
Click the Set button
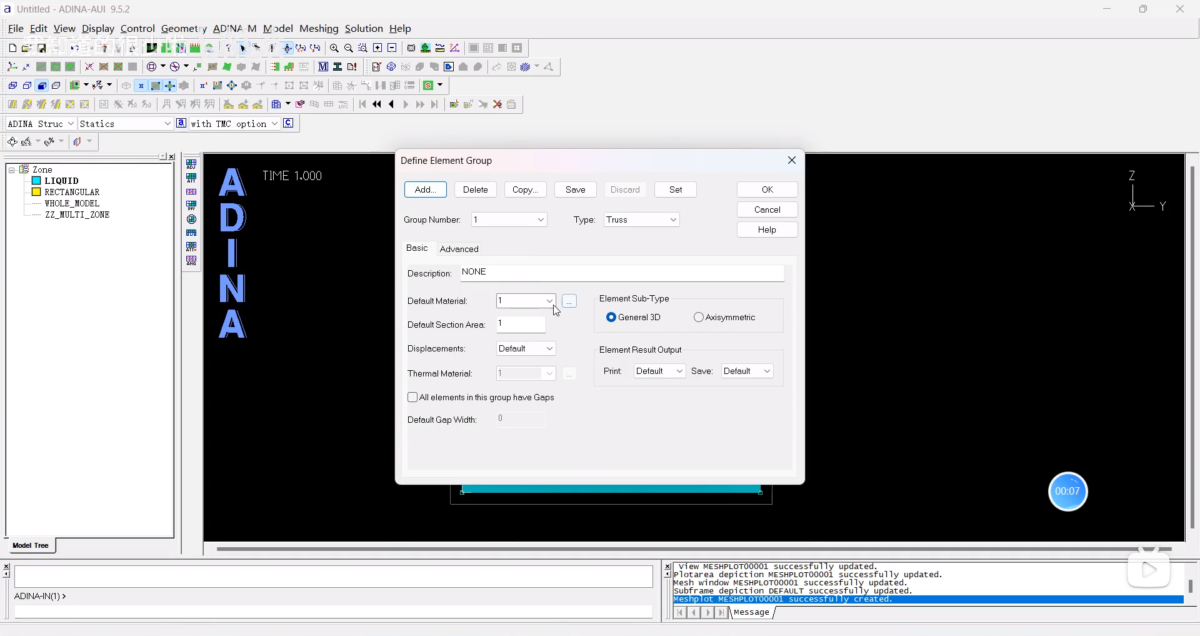[x=675, y=189]
